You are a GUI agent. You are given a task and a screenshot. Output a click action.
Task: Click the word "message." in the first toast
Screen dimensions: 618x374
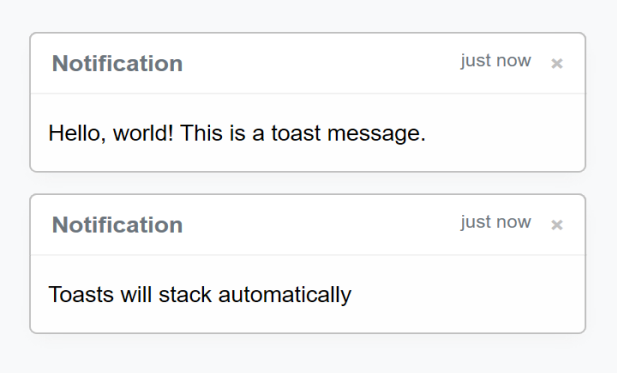pyautogui.click(x=376, y=134)
